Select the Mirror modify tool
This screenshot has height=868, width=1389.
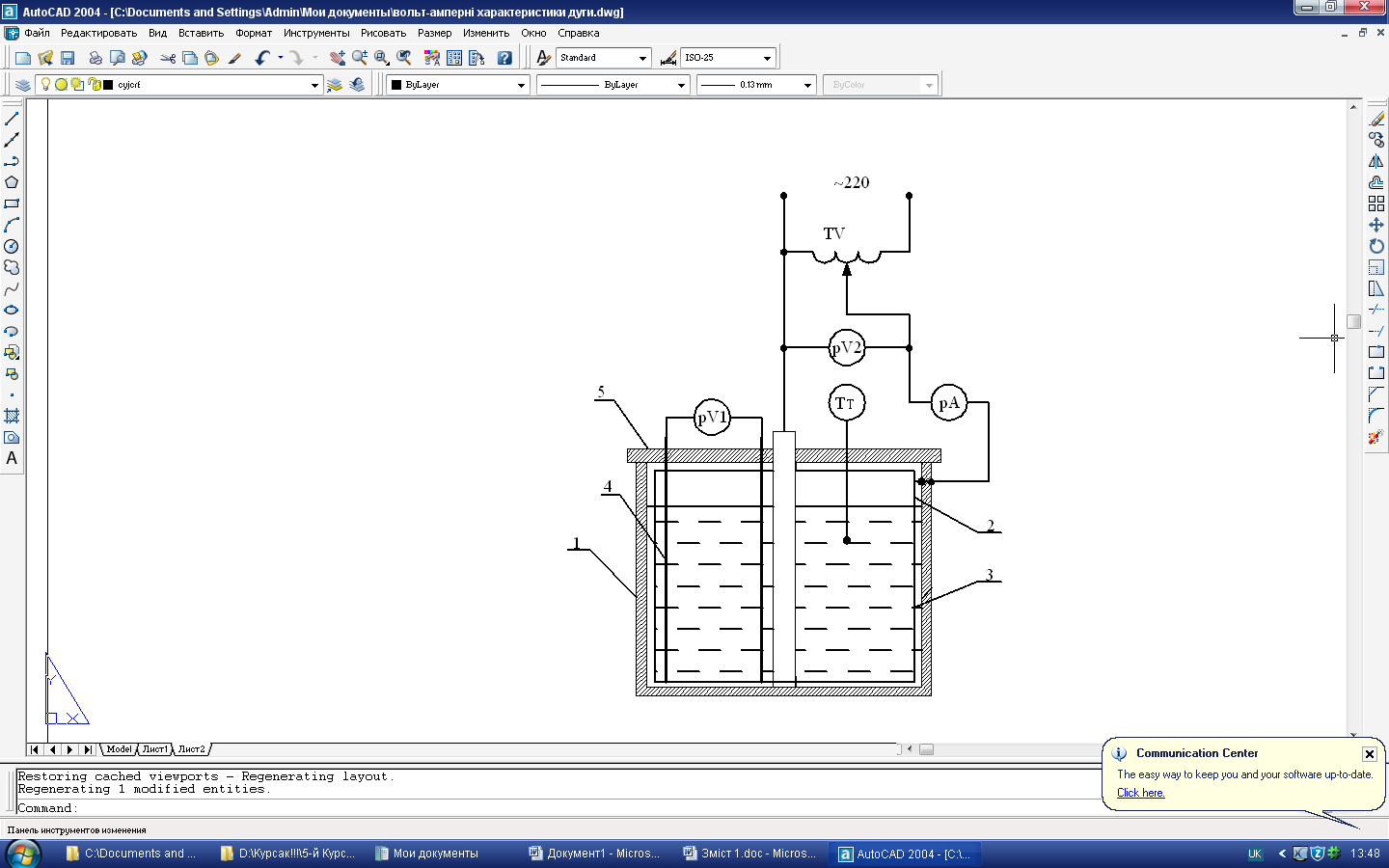tap(1376, 161)
